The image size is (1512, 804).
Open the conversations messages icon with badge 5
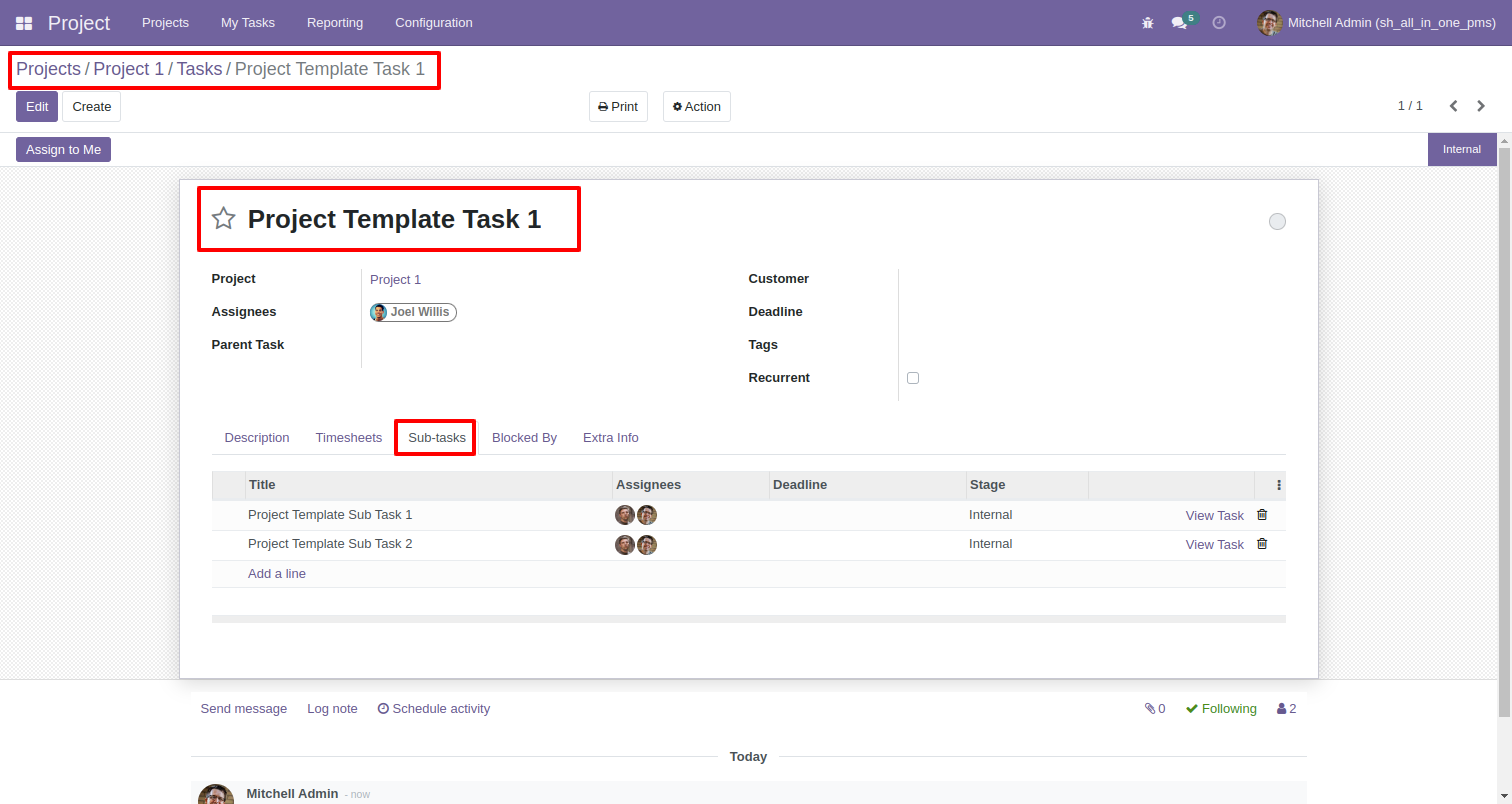click(1183, 21)
